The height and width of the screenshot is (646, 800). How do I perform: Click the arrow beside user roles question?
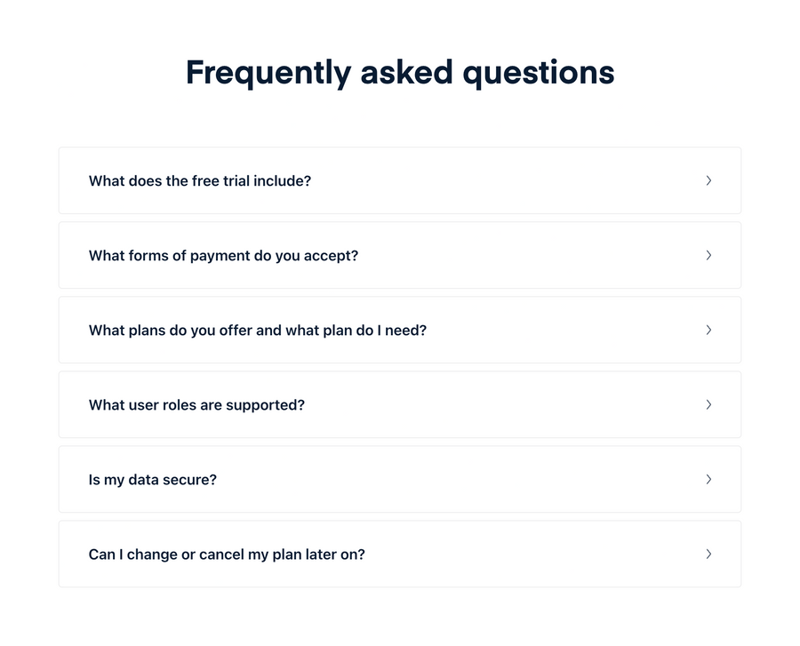pos(709,405)
